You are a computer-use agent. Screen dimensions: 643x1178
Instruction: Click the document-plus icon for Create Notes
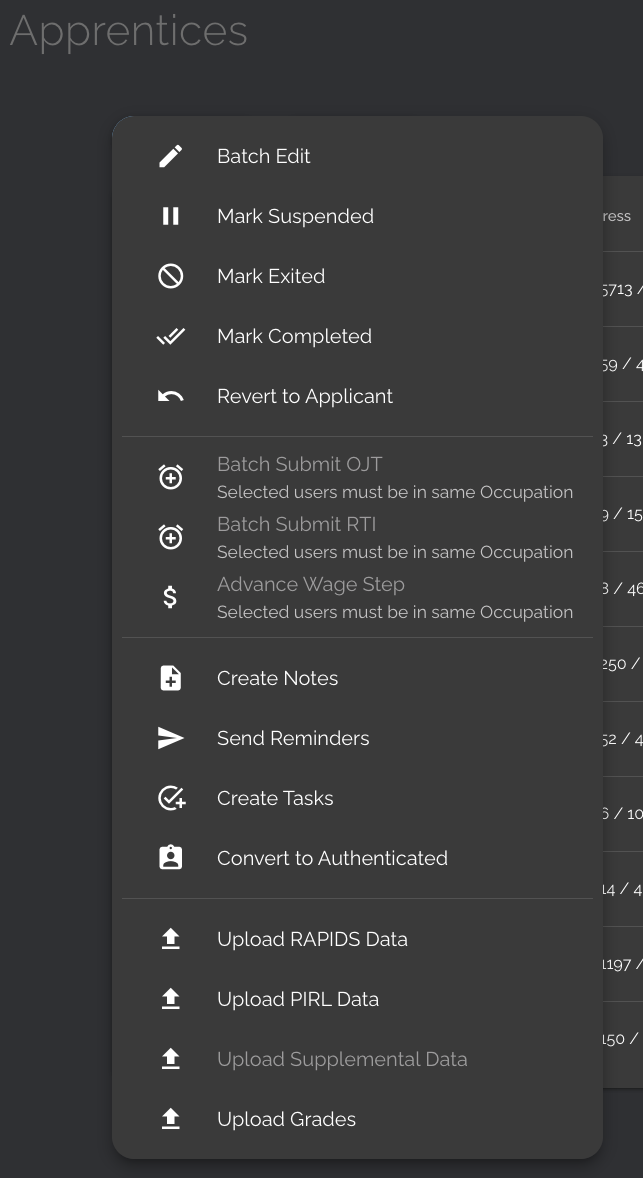click(171, 678)
